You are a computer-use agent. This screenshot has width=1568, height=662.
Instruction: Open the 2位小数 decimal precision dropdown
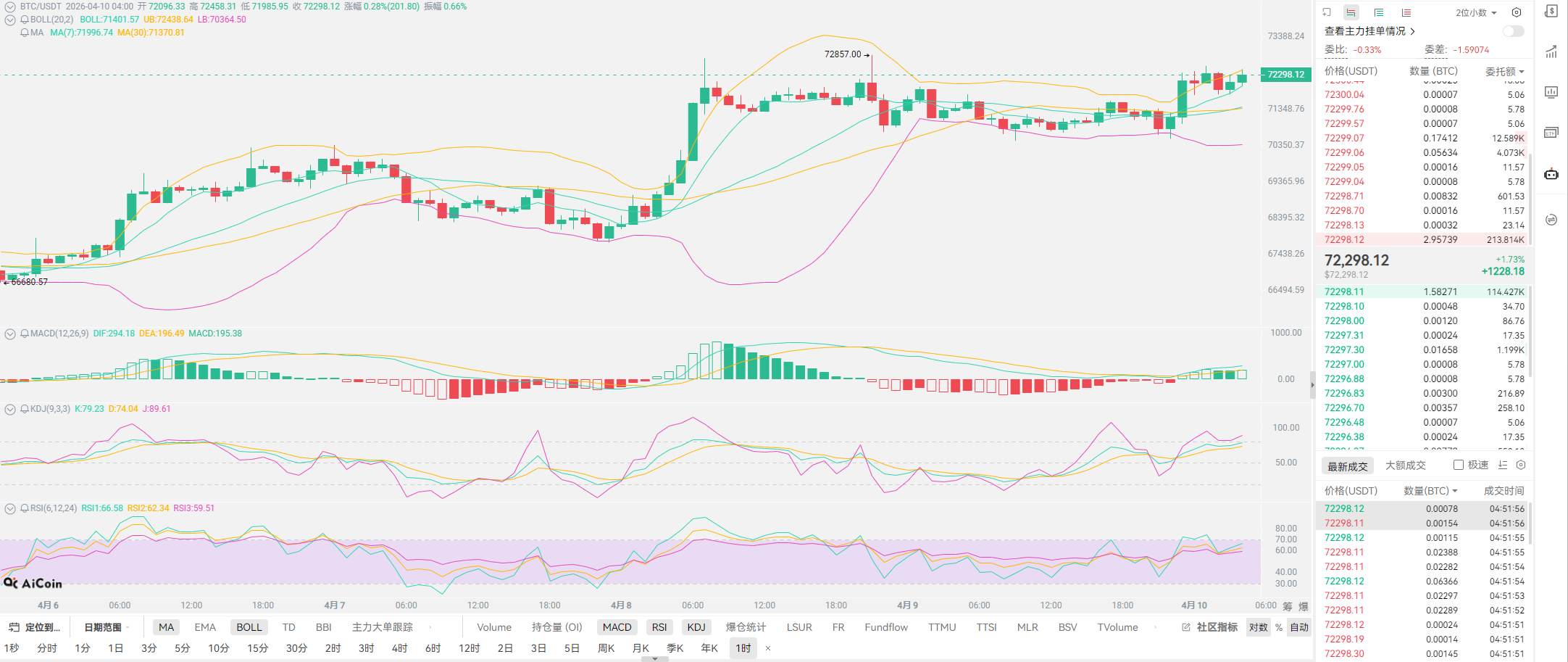[1476, 12]
